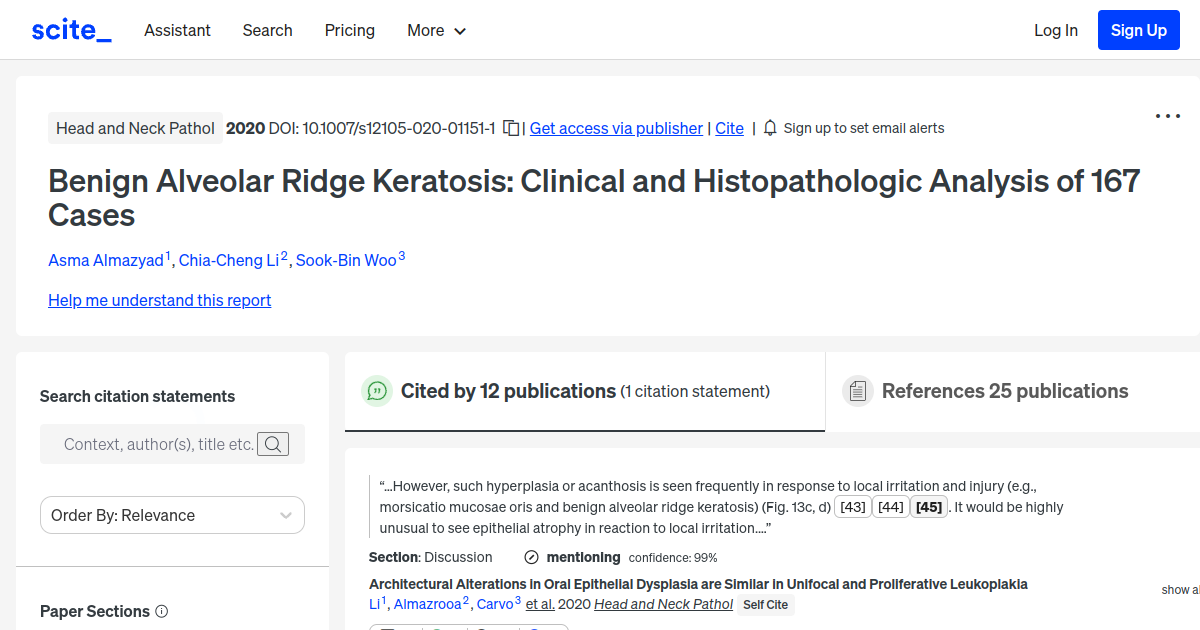The image size is (1200, 630).
Task: Click the Sign Up button
Action: click(1138, 29)
